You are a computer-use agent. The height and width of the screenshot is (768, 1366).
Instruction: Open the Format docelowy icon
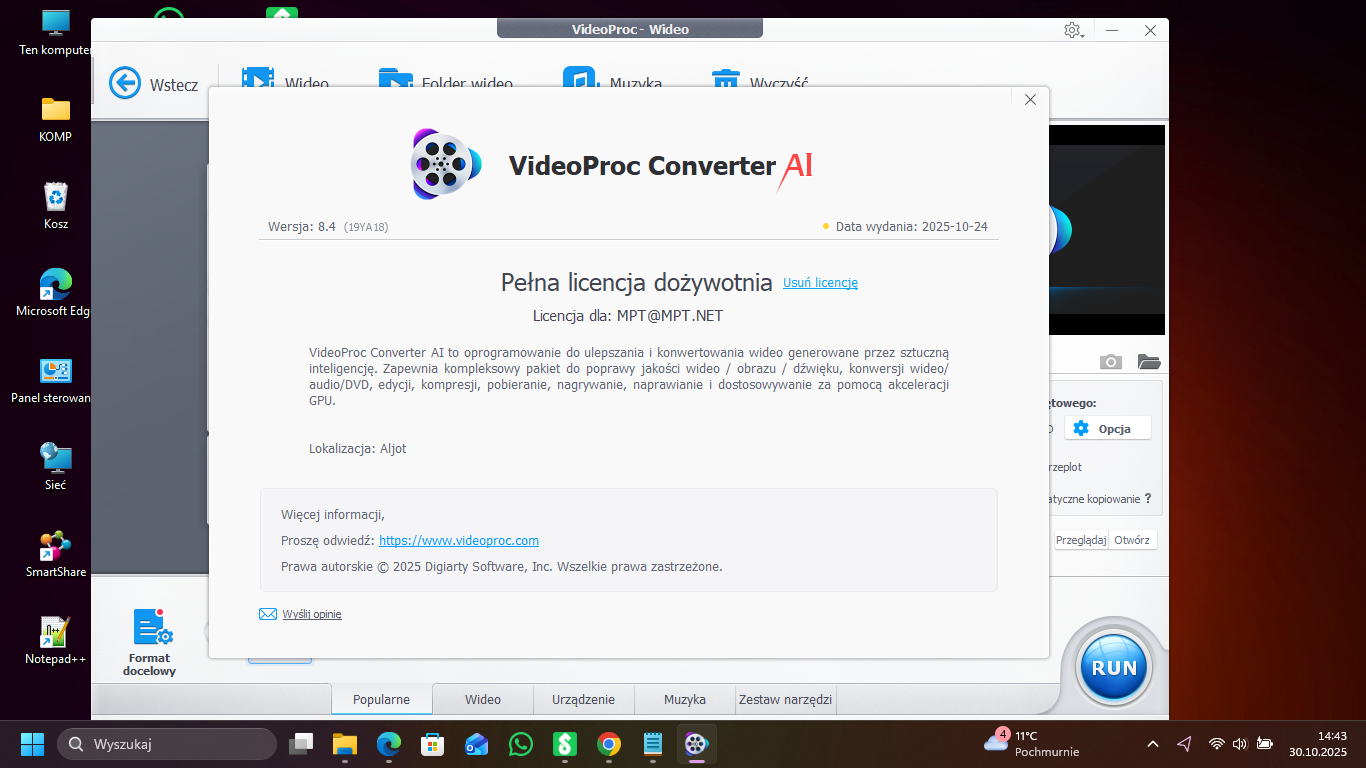click(150, 629)
